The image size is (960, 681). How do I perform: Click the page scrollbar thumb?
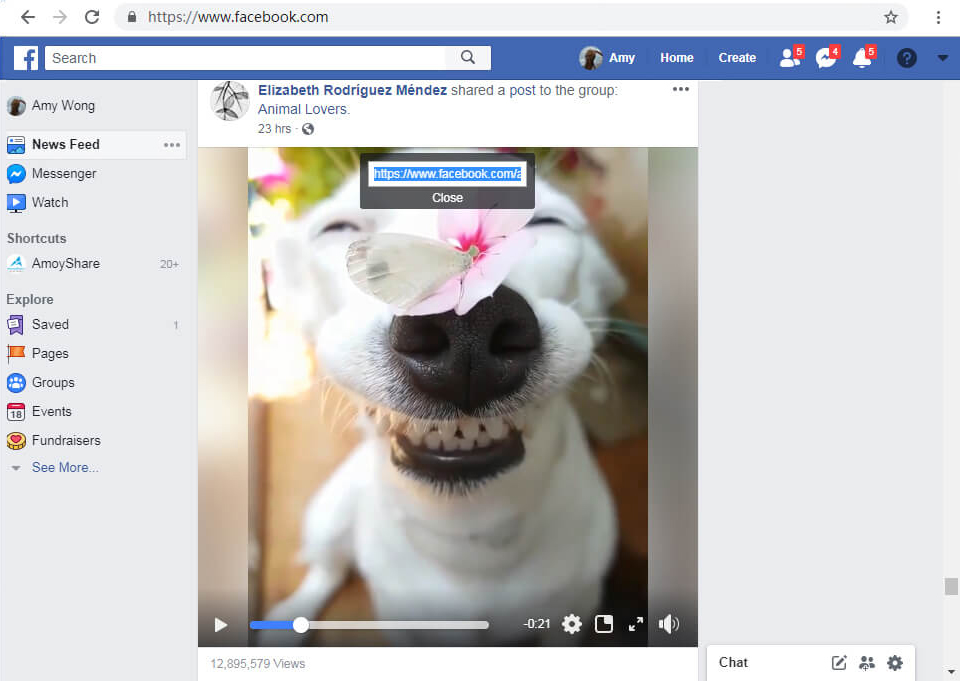coord(951,586)
